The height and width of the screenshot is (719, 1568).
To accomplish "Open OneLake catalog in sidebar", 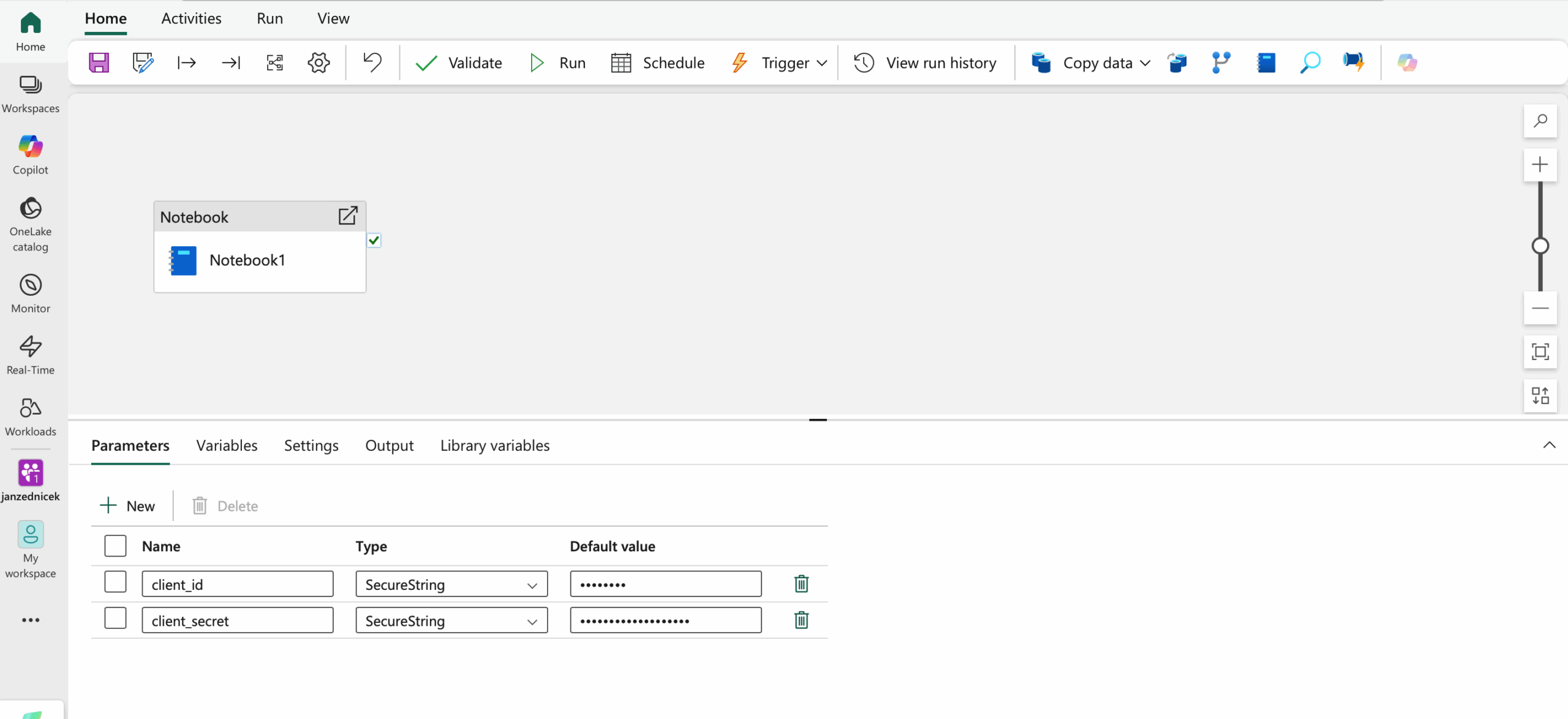I will point(31,224).
